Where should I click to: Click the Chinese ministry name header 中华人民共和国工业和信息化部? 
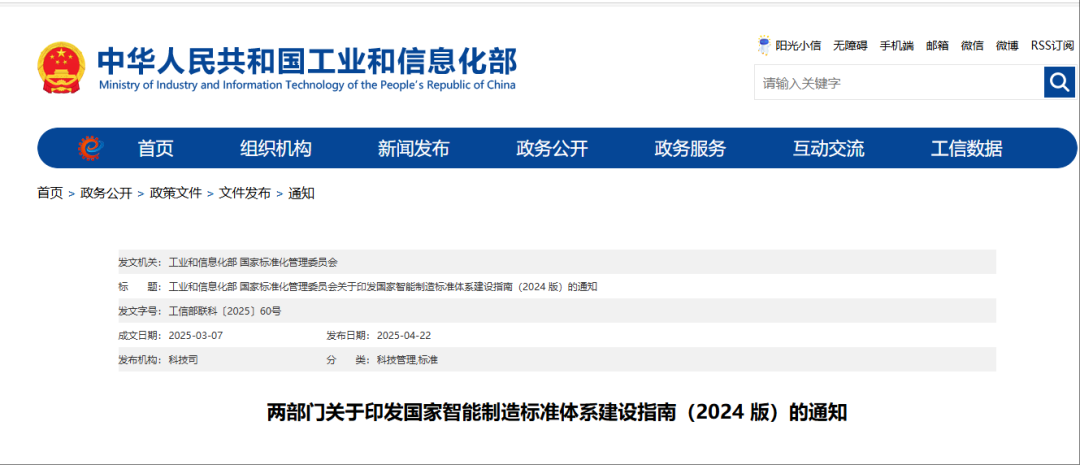(x=307, y=61)
